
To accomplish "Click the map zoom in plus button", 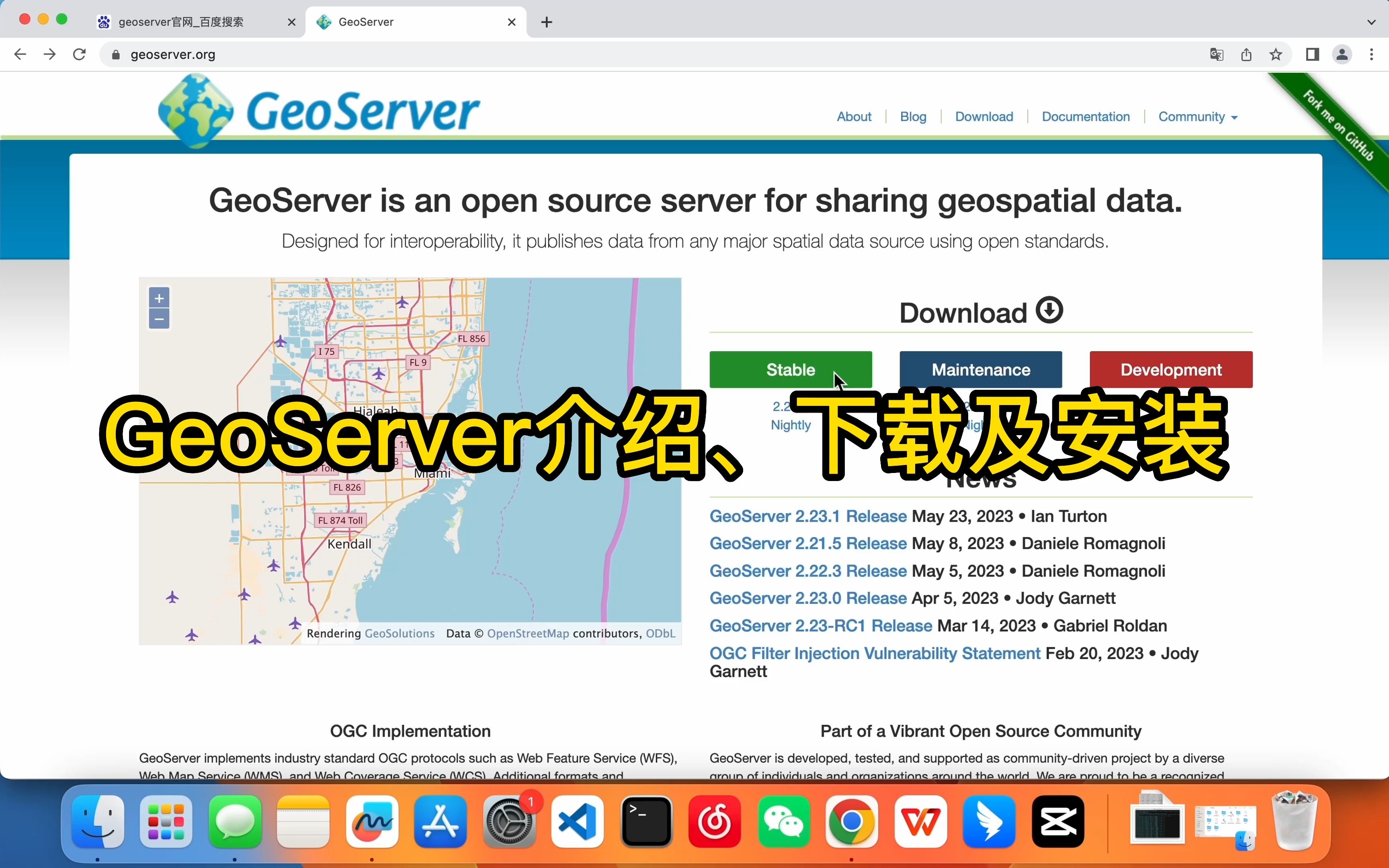I will 159,298.
